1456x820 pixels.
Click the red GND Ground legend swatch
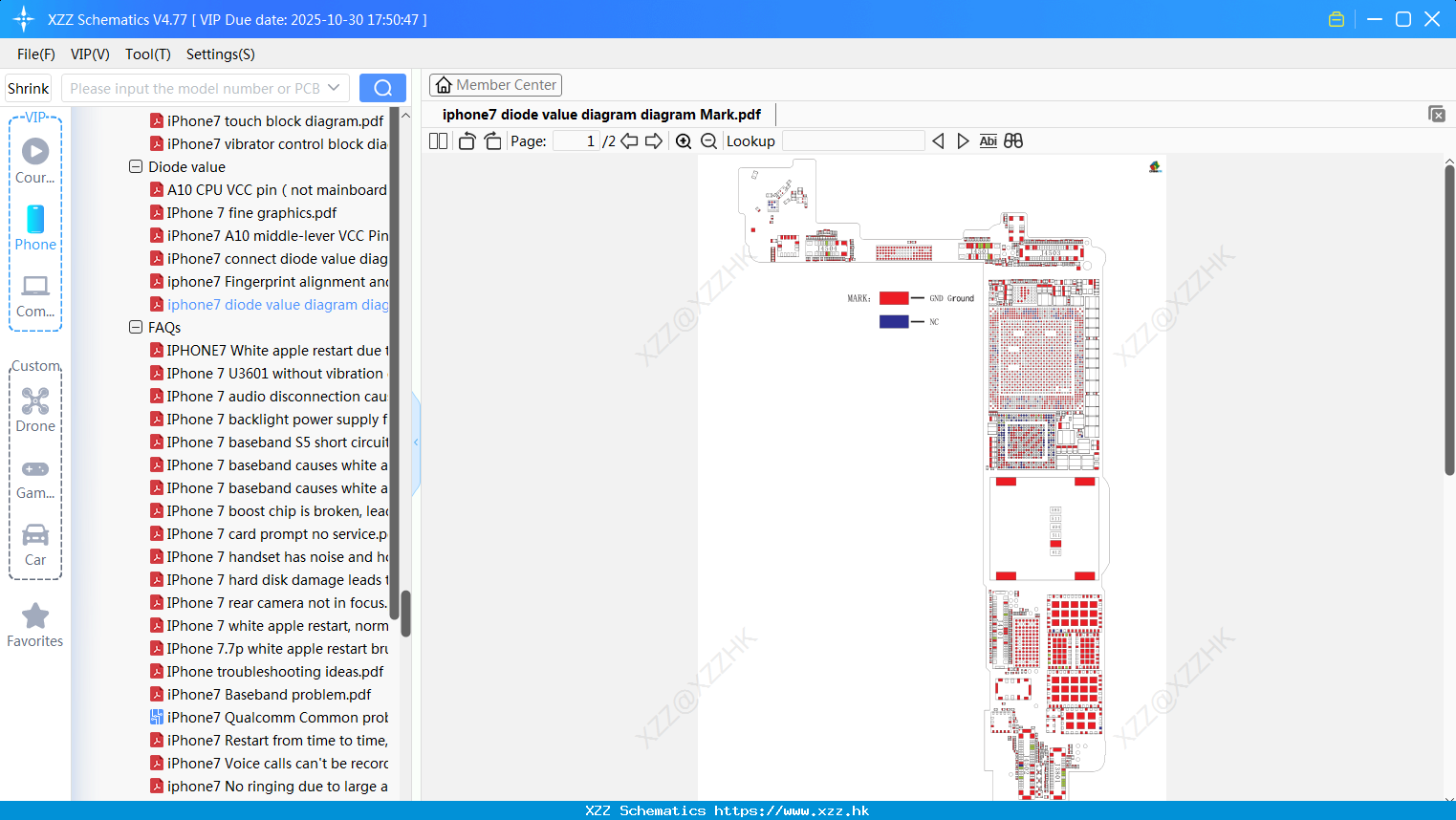894,298
